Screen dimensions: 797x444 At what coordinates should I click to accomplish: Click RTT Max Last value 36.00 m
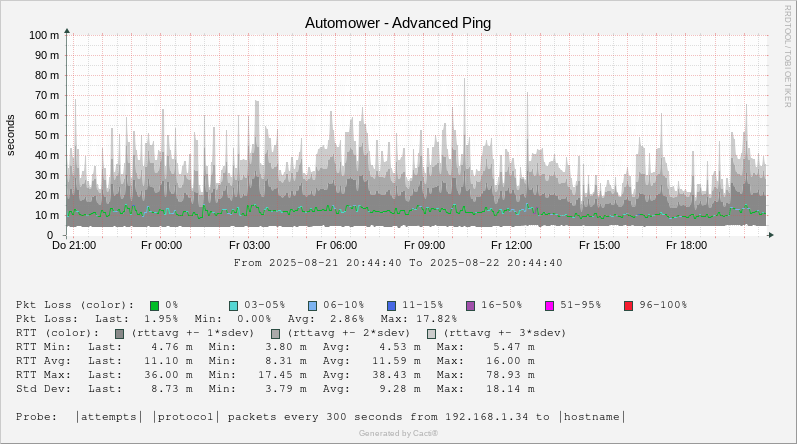[x=168, y=375]
